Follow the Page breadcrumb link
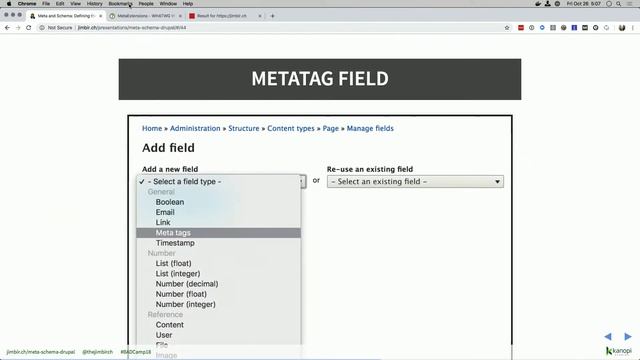Screen dimensions: 640x360 click(x=331, y=128)
